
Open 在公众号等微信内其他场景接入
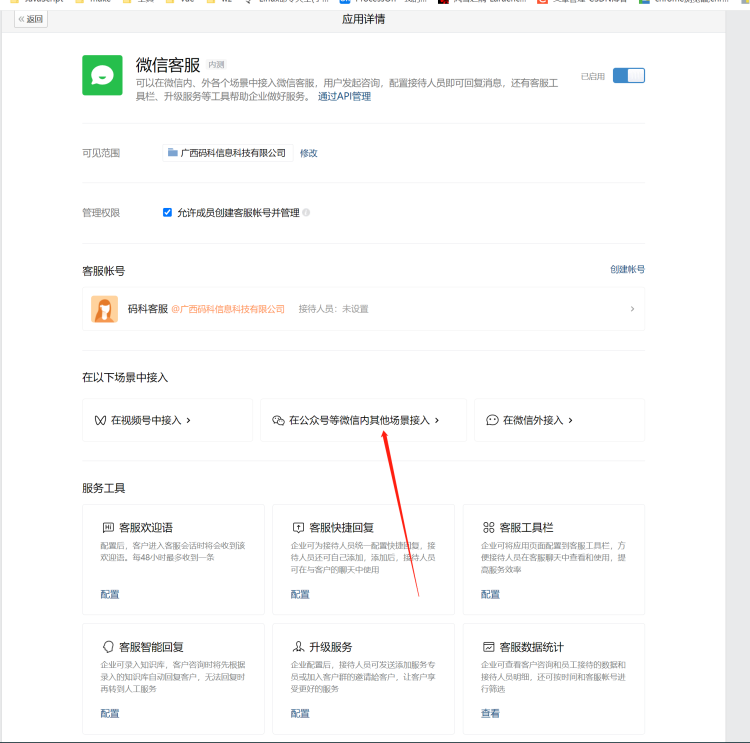coord(364,420)
